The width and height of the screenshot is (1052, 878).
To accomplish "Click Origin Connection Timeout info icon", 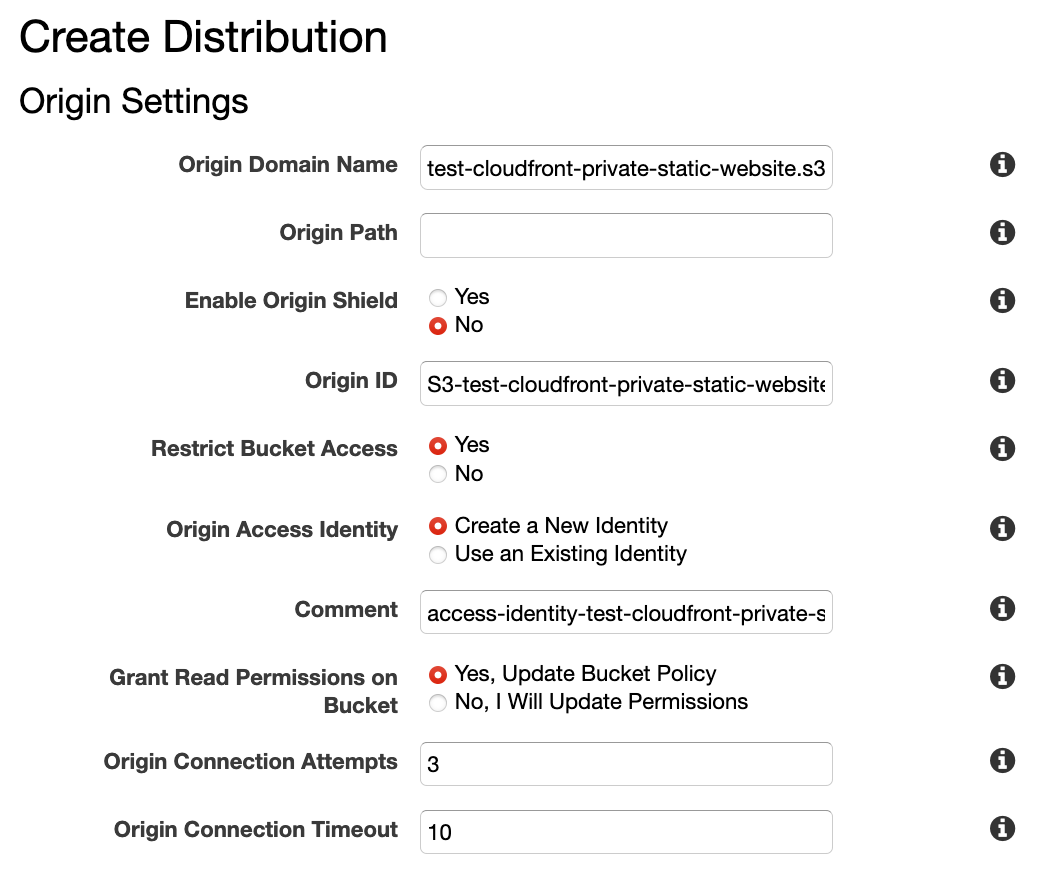I will (x=1002, y=829).
